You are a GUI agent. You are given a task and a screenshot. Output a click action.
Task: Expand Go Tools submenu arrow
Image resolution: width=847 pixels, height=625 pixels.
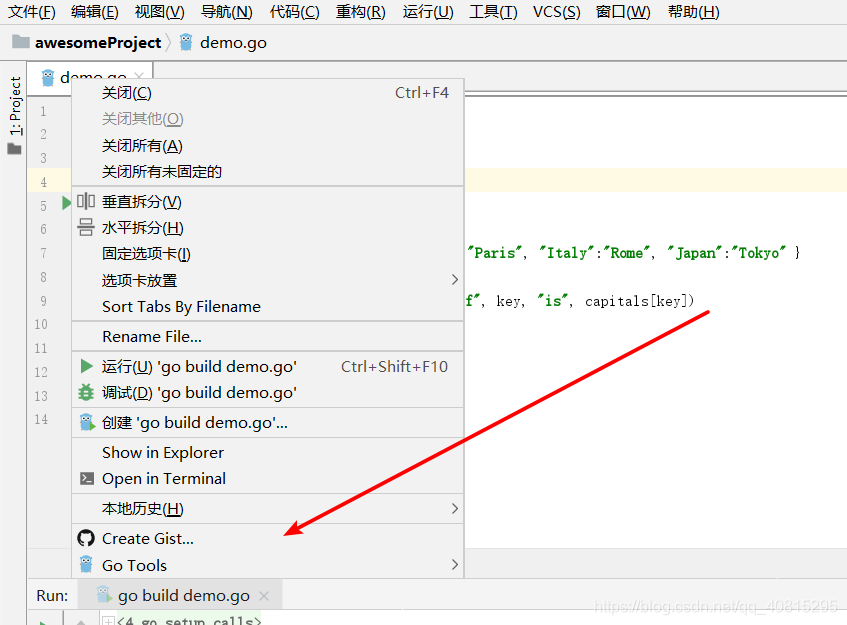coord(454,565)
